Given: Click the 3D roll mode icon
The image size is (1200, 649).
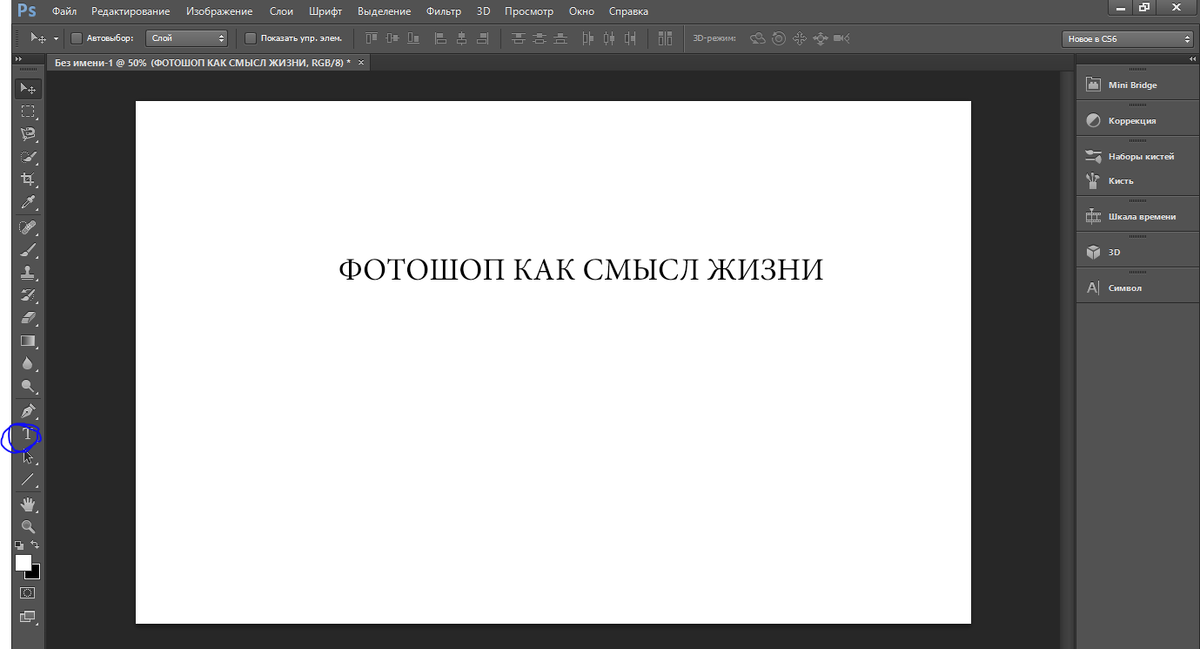Looking at the screenshot, I should (x=778, y=38).
